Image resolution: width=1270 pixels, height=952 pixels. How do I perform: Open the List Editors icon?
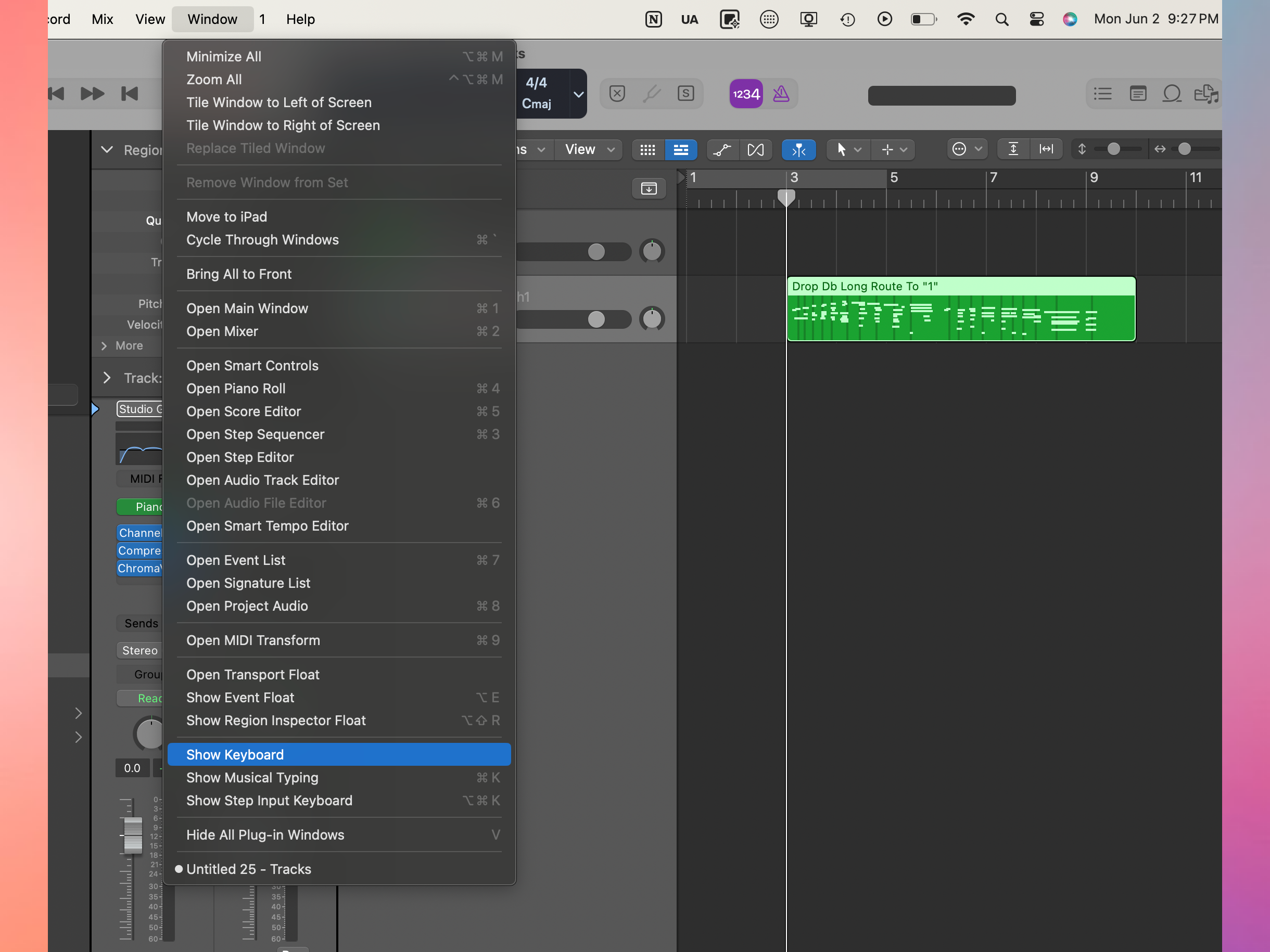tap(1102, 94)
